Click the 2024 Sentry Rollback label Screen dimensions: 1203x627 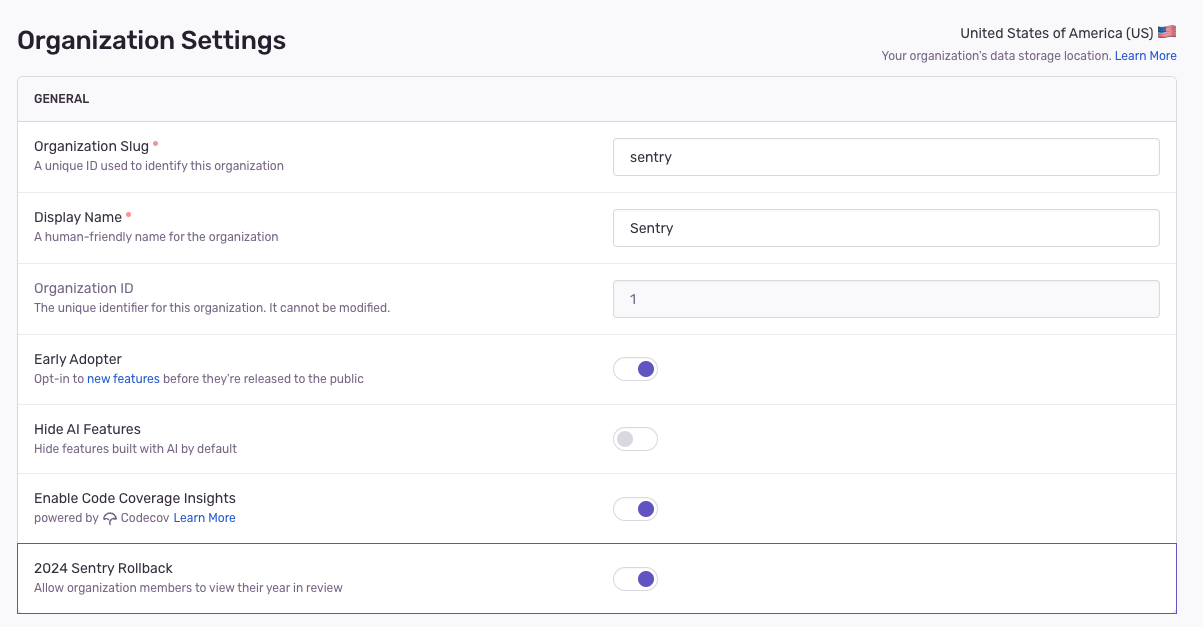click(104, 568)
